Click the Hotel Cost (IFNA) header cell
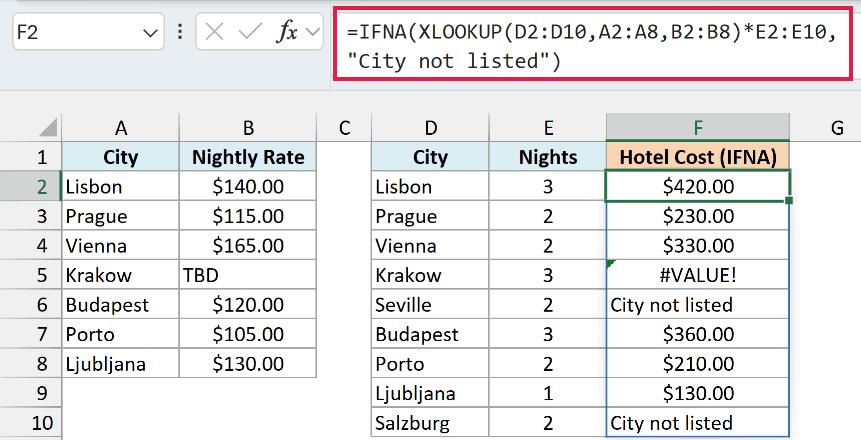This screenshot has width=861, height=440. (x=698, y=157)
